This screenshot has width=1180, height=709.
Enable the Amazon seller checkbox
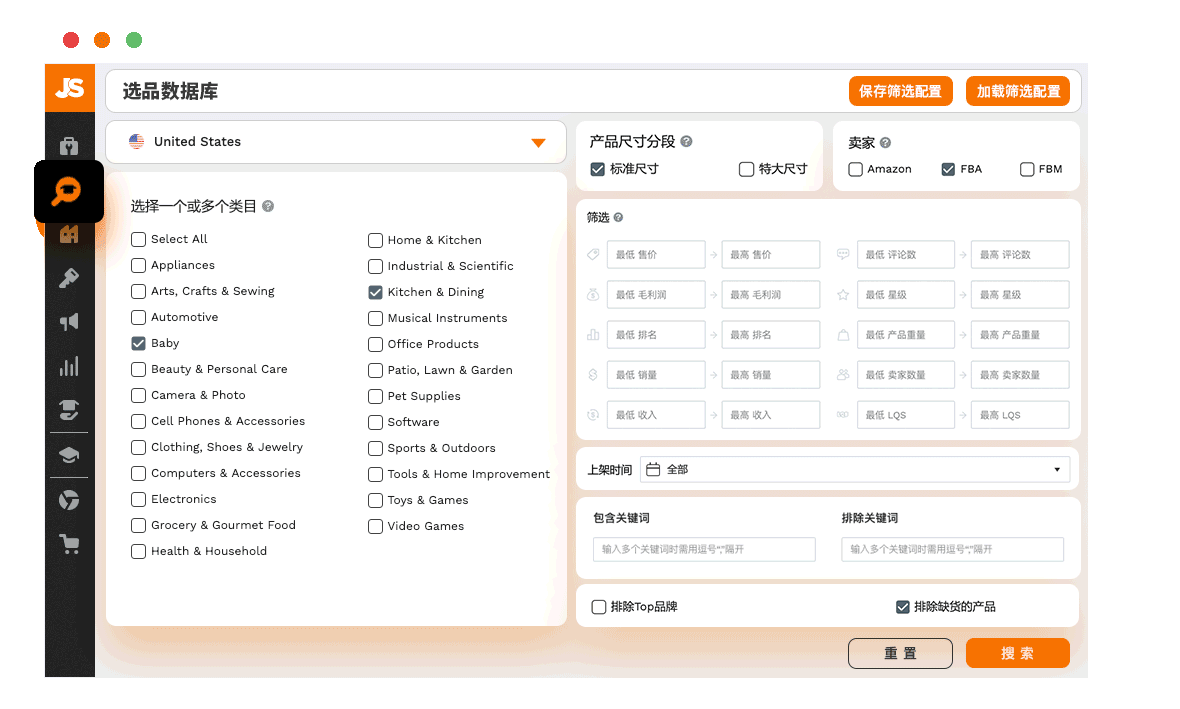[x=856, y=169]
